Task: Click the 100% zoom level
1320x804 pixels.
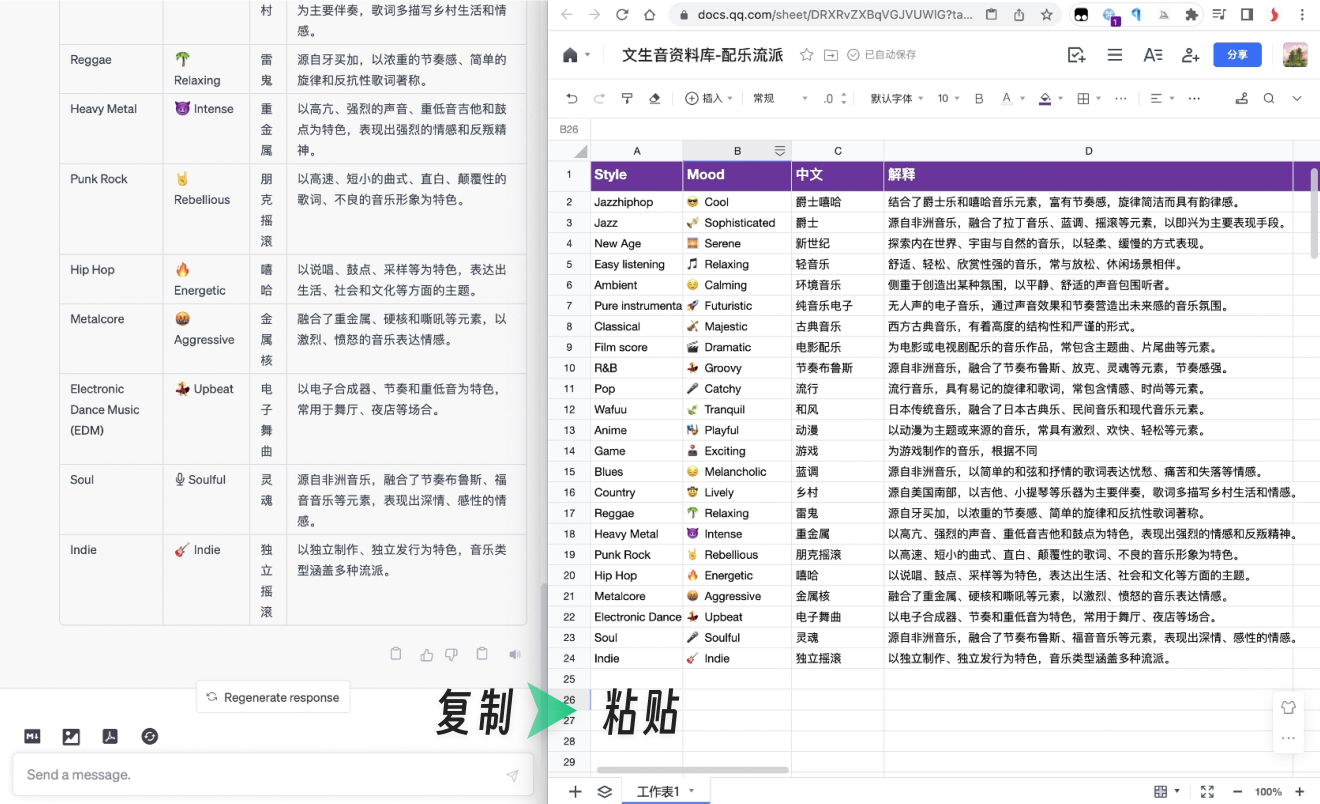Action: tap(1268, 791)
